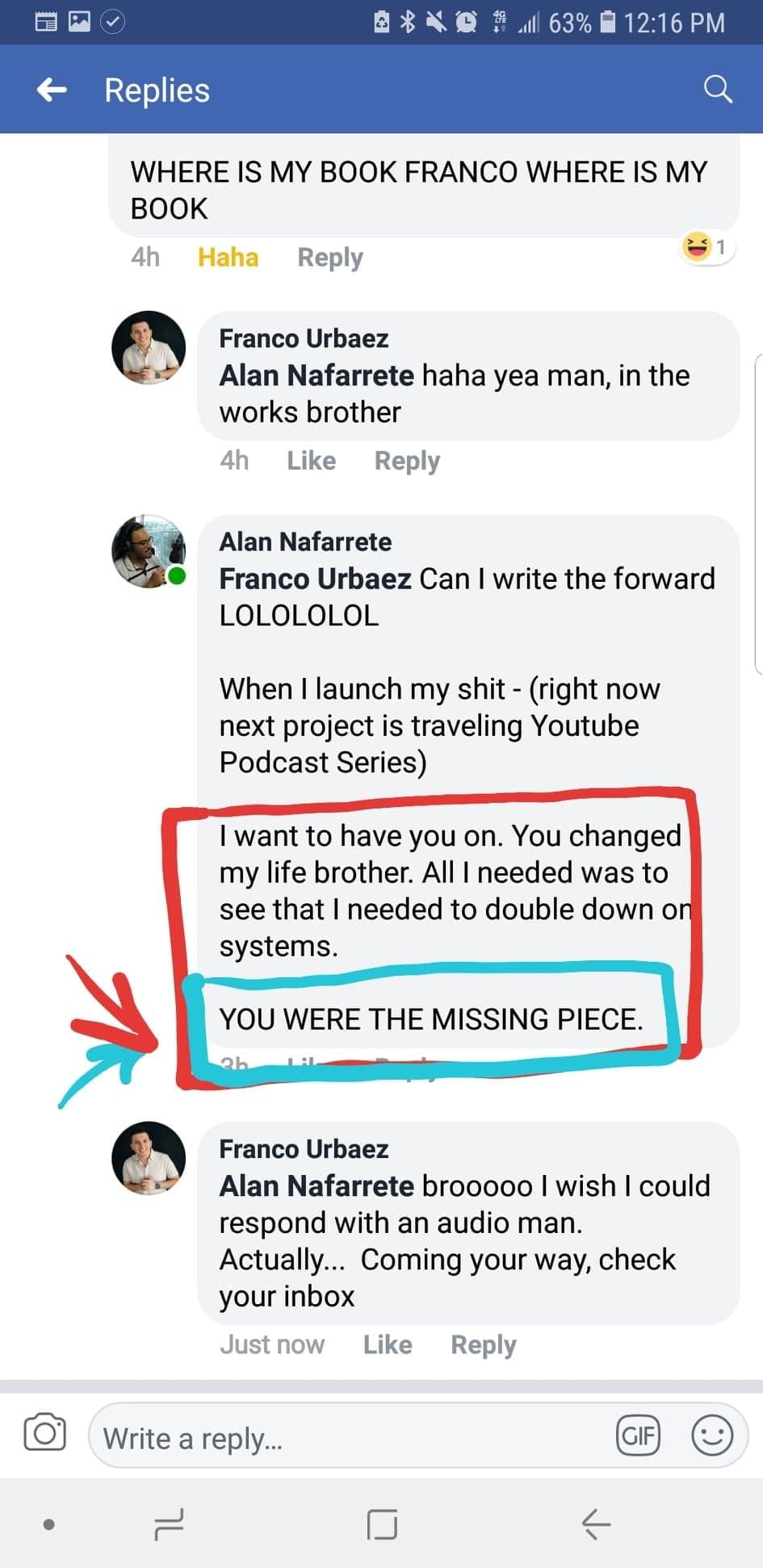Screen dimensions: 763x1568
Task: Tap the Alan Nafarrete mention in last reply
Action: coord(317,1185)
